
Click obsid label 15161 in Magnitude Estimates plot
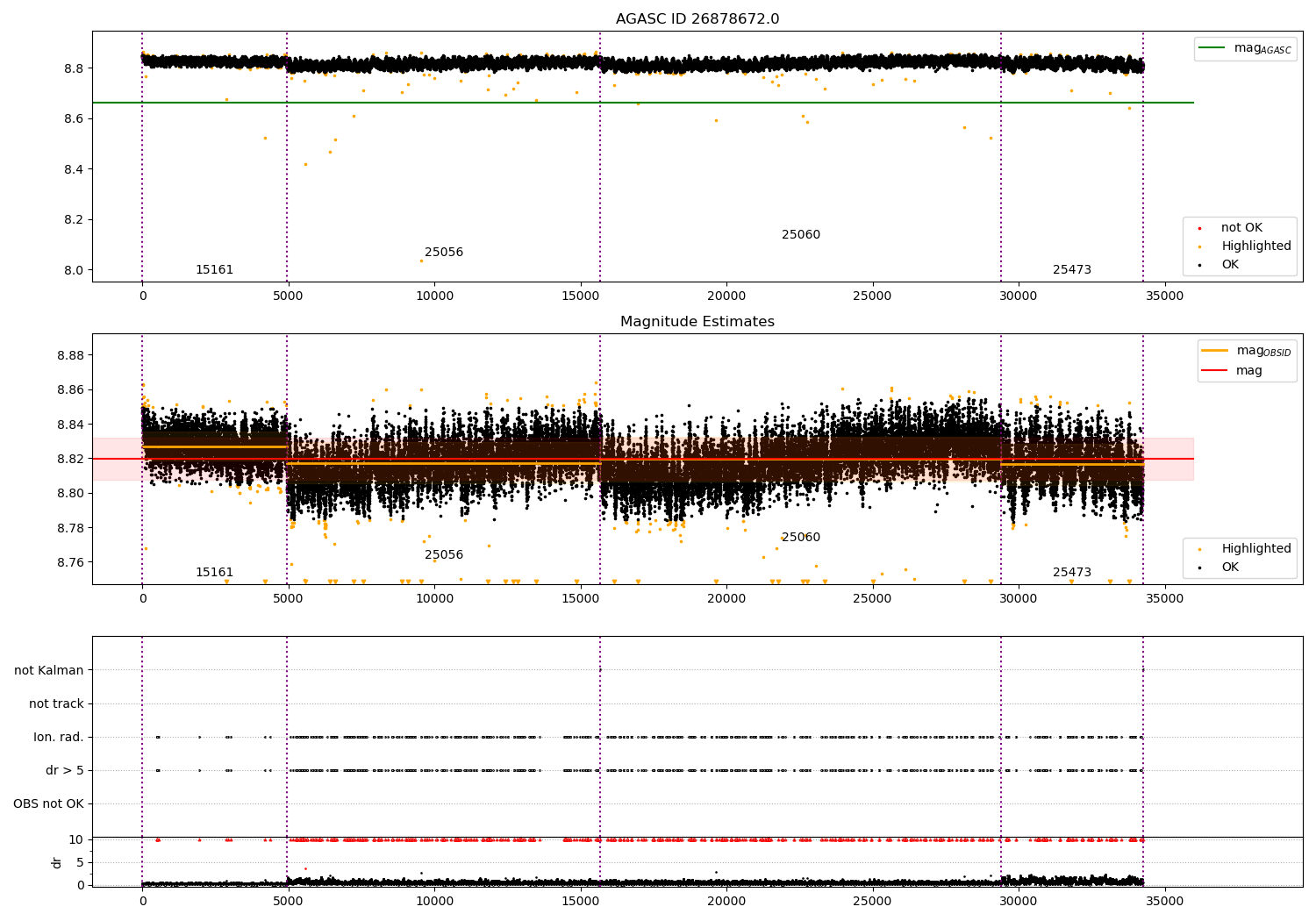point(214,573)
